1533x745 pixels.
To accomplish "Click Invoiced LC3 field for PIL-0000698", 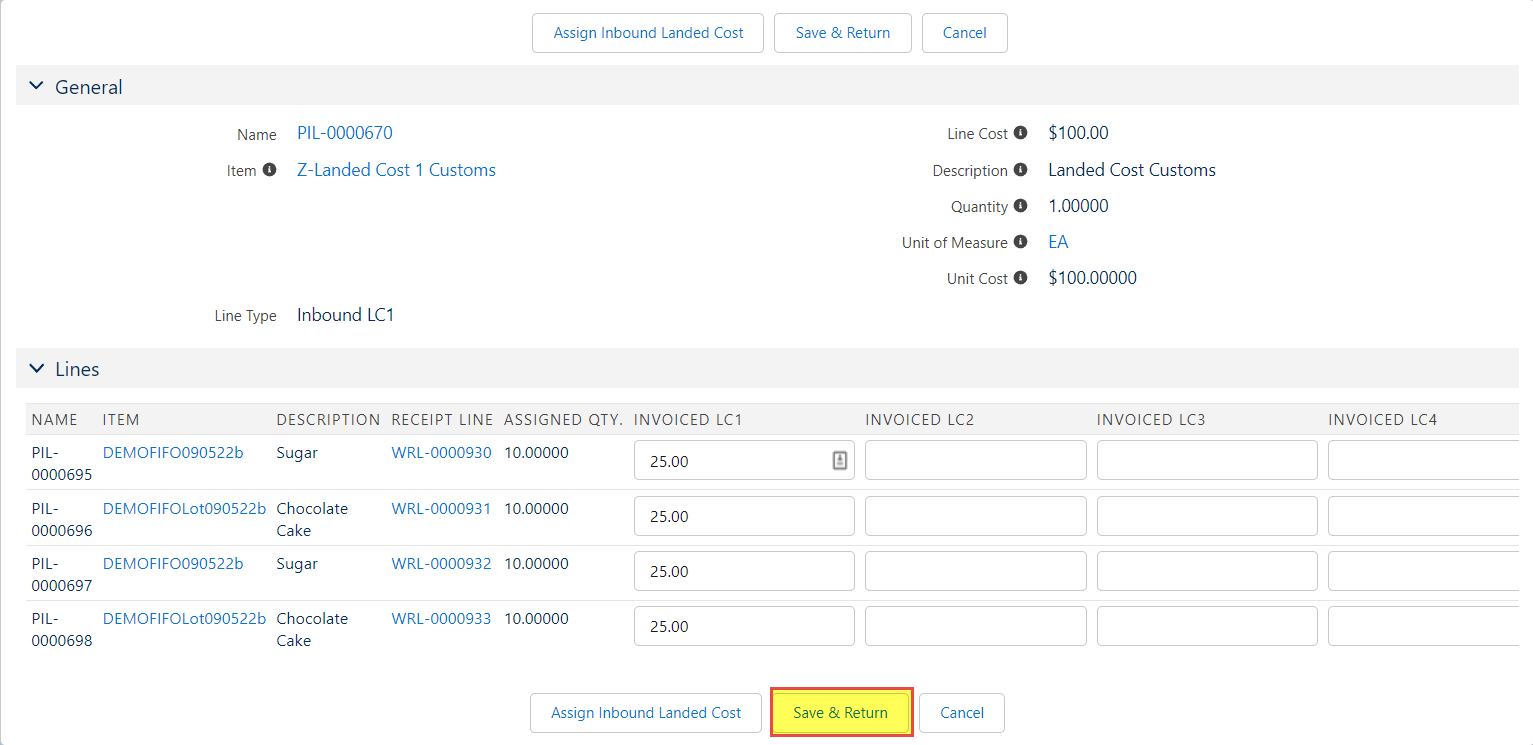I will pyautogui.click(x=1207, y=626).
